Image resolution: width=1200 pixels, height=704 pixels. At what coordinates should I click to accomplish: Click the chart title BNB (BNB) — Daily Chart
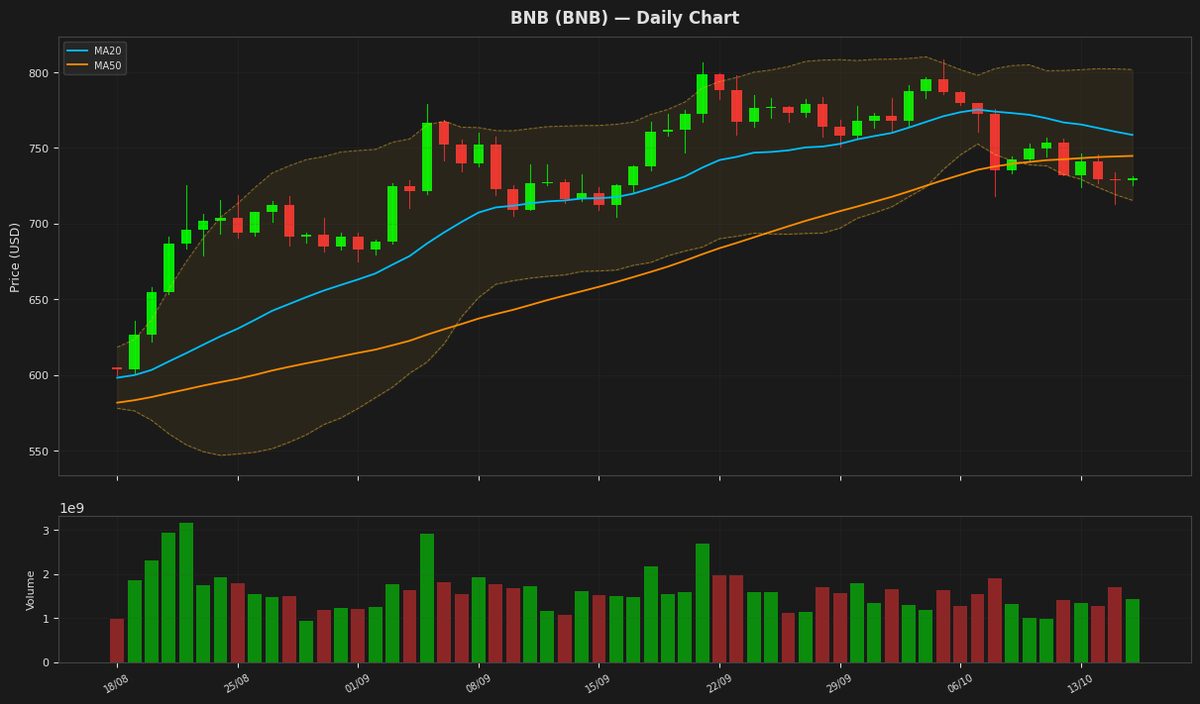click(625, 18)
